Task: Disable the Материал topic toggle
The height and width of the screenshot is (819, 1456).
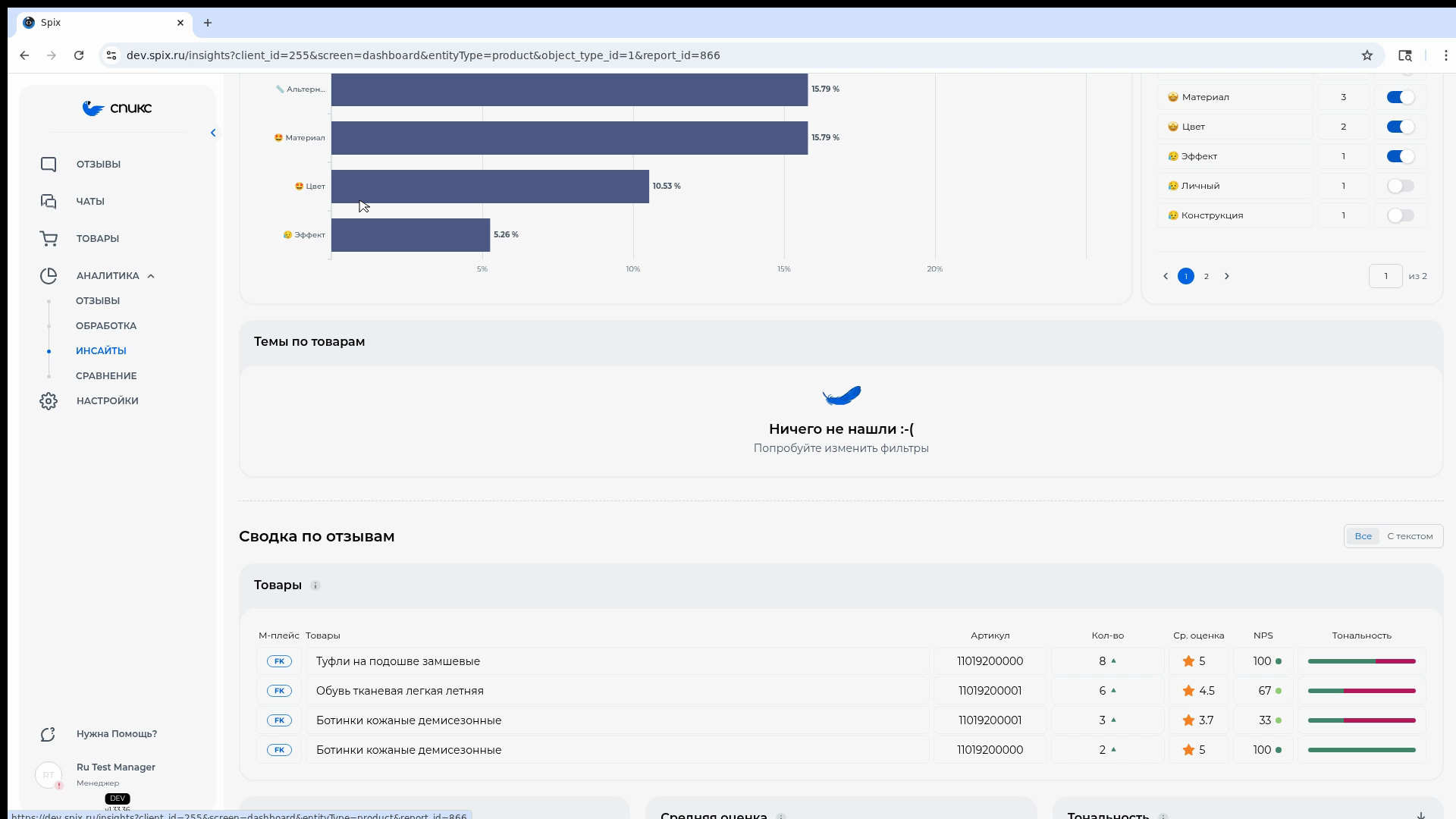Action: pos(1400,97)
